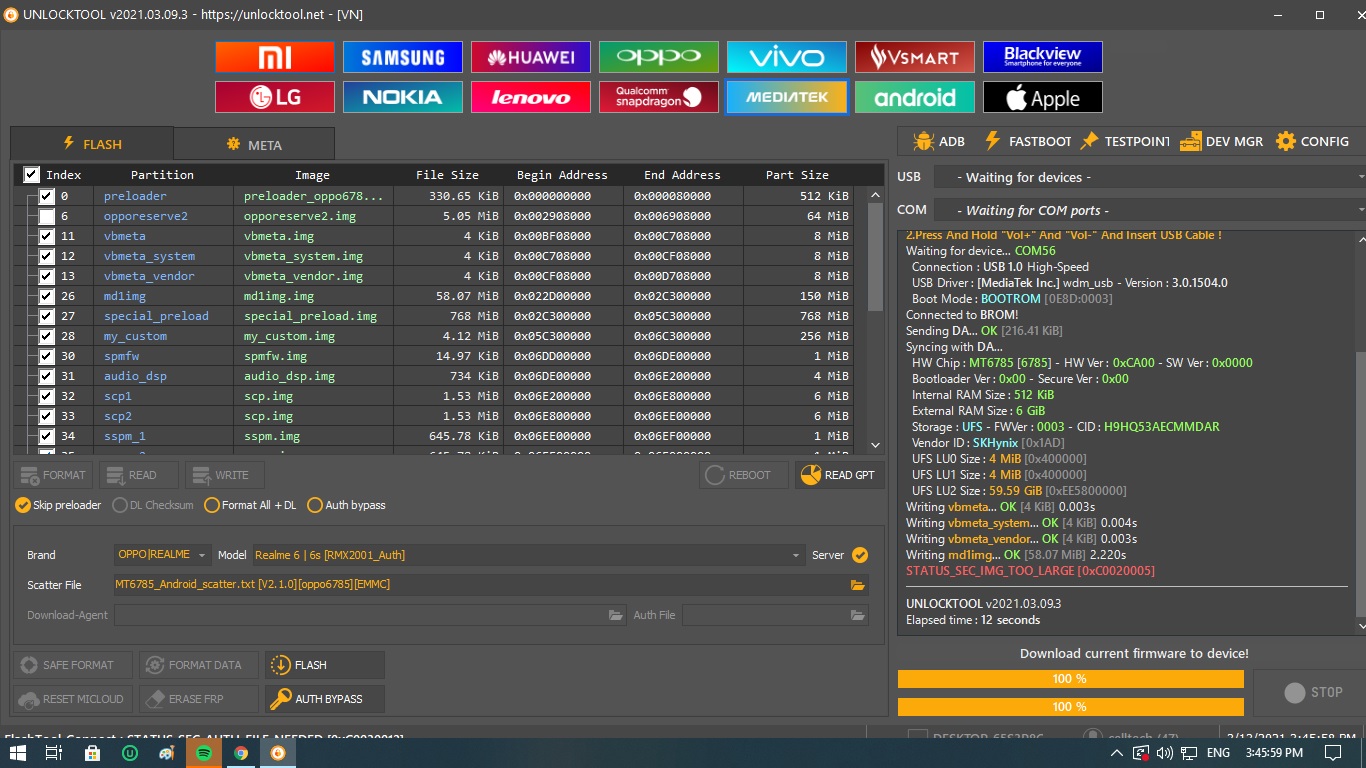Open the ADB tools panel
The image size is (1366, 768).
click(939, 142)
